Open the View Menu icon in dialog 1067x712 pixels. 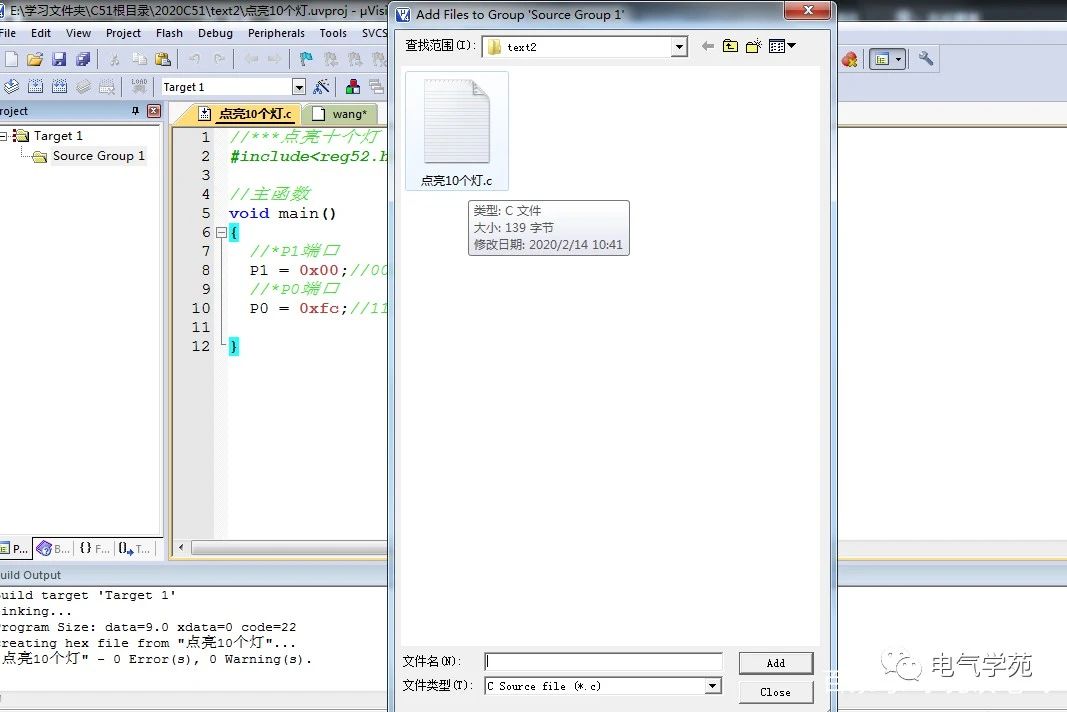coord(782,46)
